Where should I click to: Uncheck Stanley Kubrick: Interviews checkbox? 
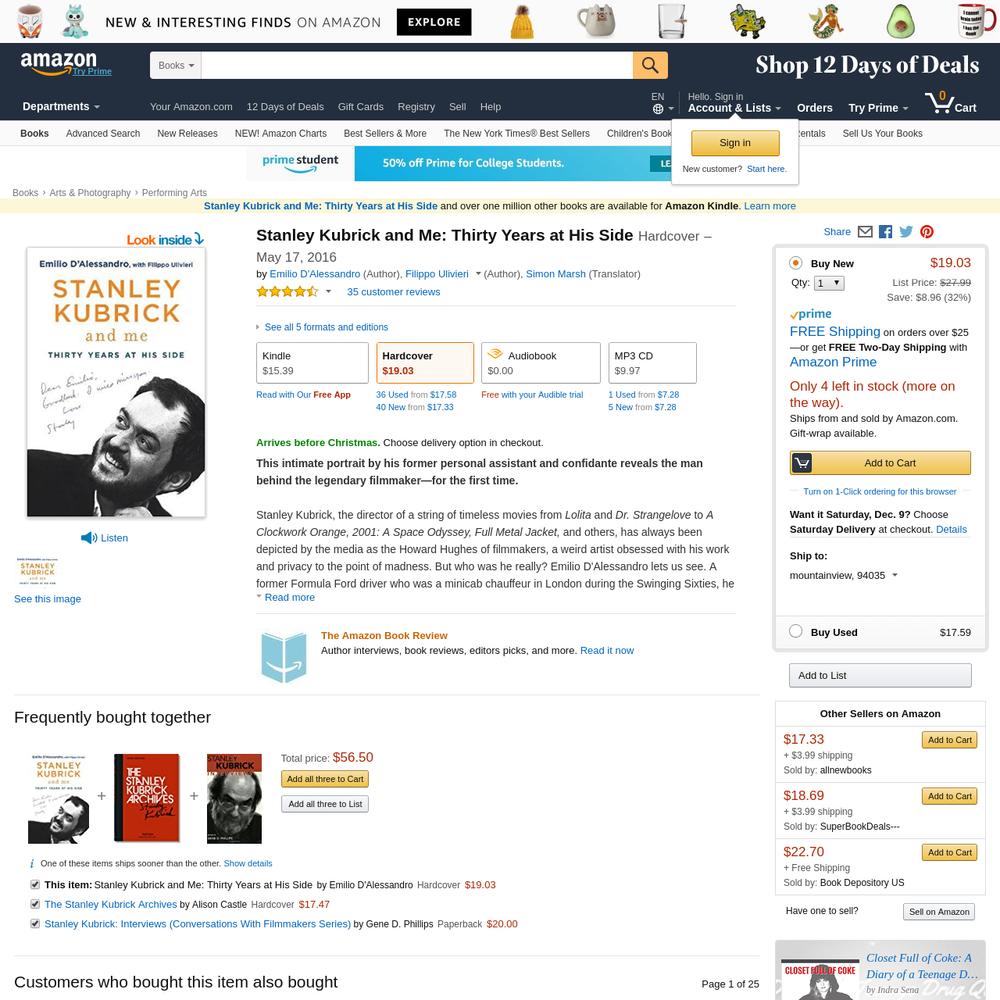tap(35, 923)
